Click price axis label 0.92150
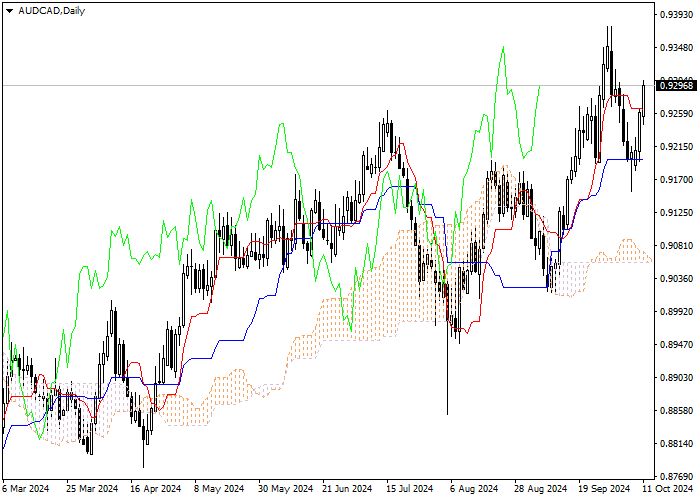The image size is (700, 500). tap(677, 147)
